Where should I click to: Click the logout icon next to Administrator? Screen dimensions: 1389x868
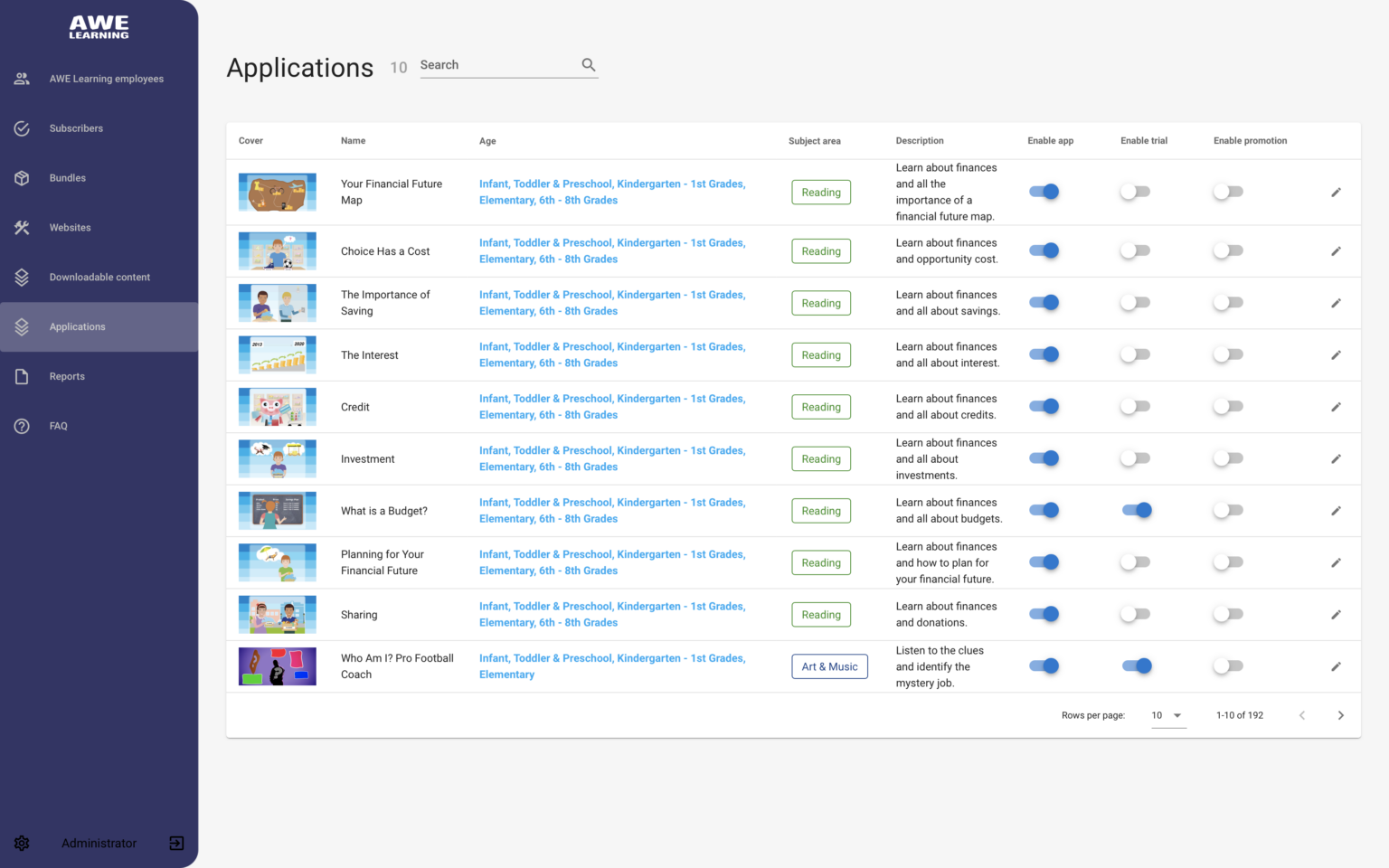[176, 843]
